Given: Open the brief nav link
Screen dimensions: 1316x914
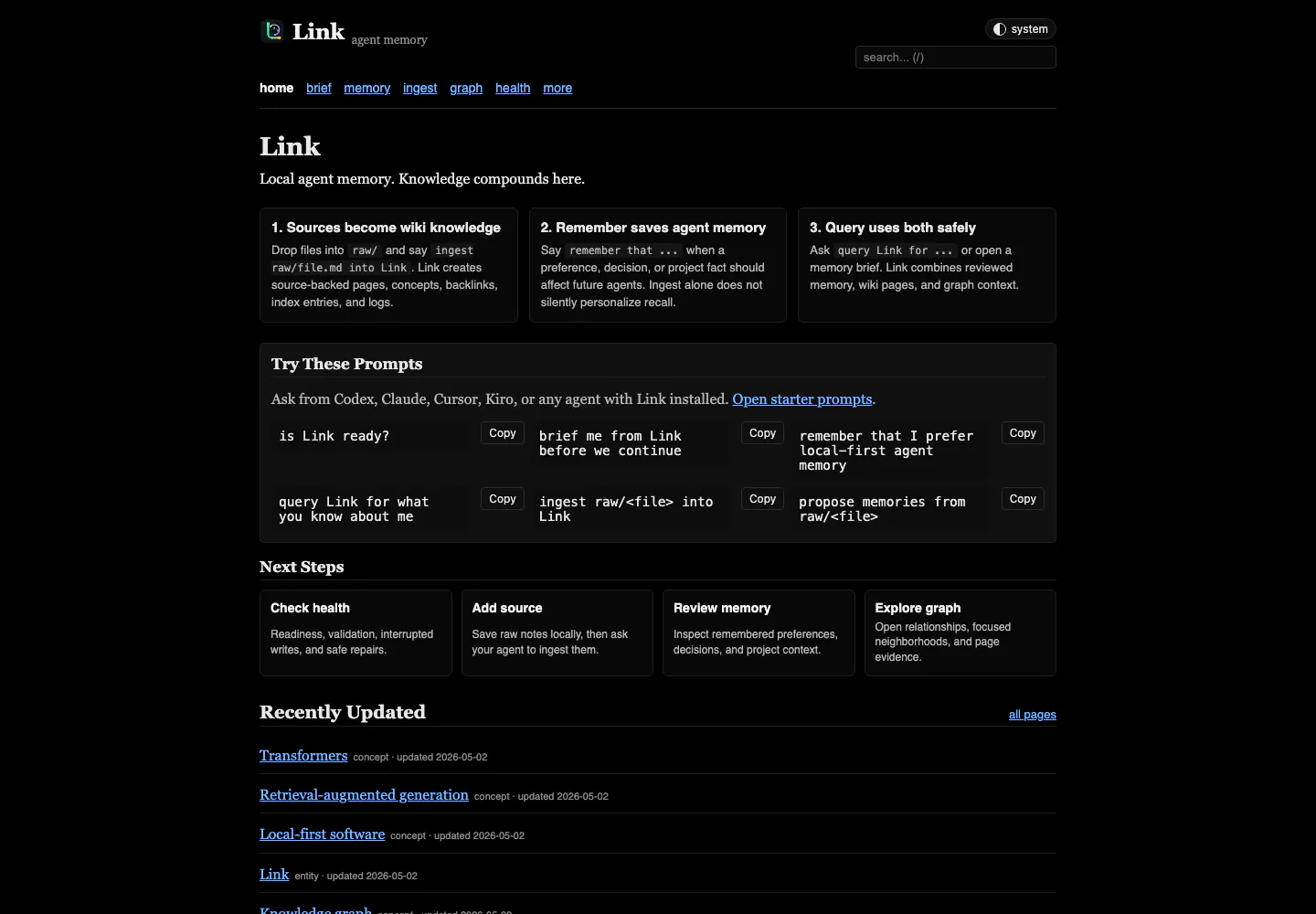Looking at the screenshot, I should 319,88.
